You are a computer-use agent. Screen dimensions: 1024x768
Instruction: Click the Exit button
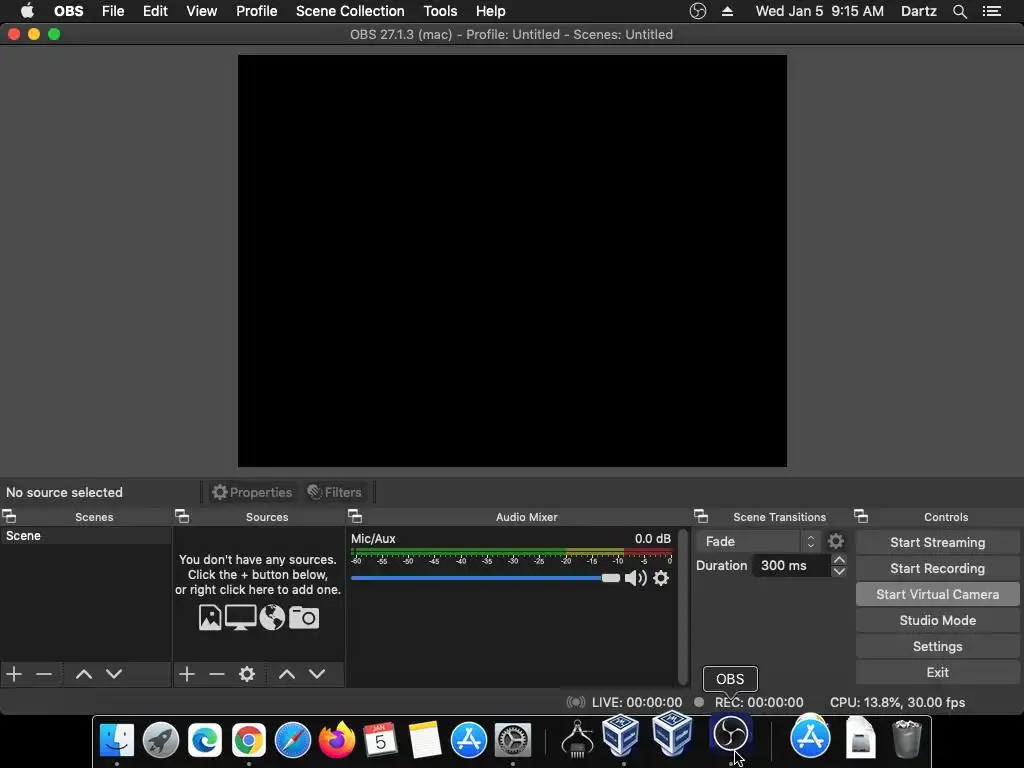click(x=937, y=672)
